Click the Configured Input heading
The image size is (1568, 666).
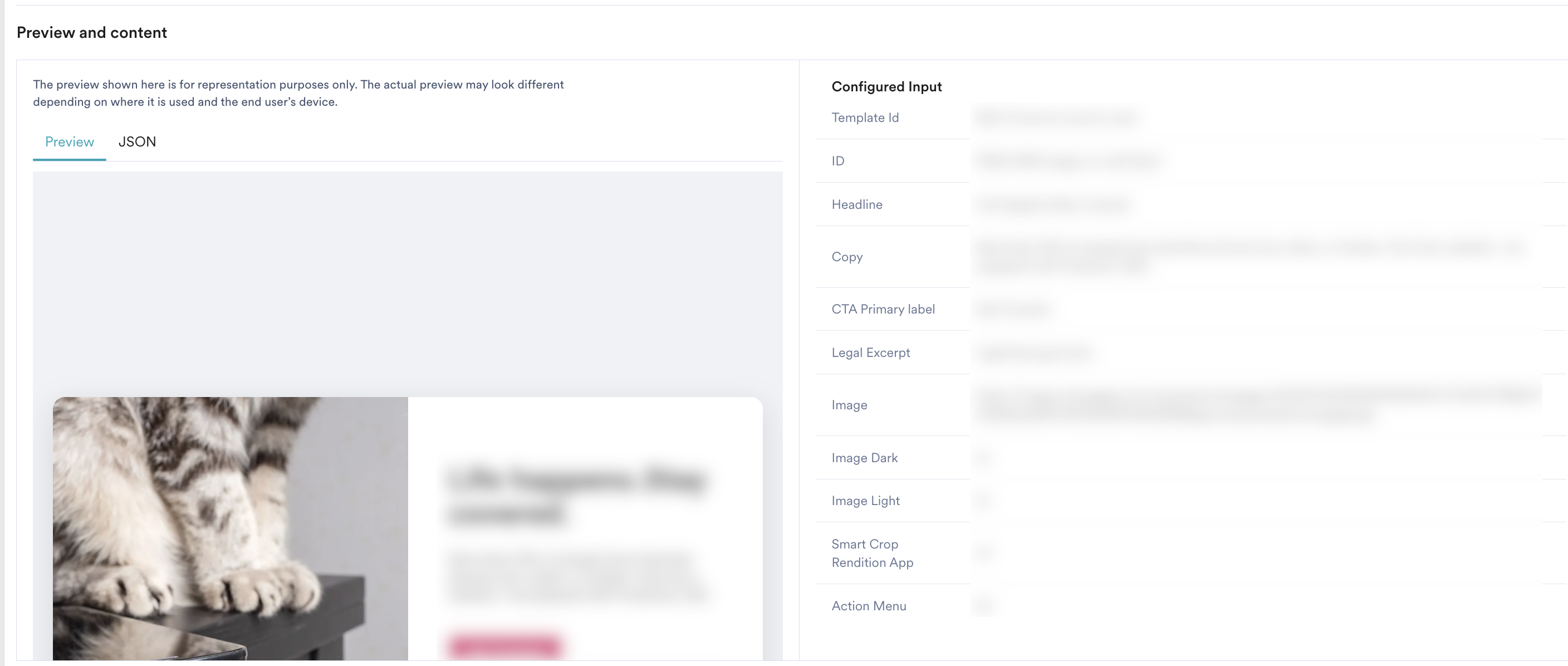point(886,86)
